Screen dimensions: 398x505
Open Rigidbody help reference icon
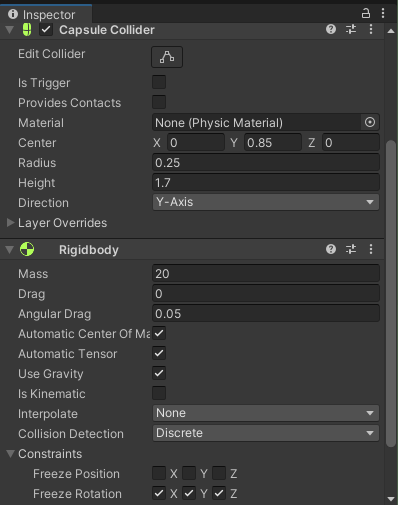point(331,249)
